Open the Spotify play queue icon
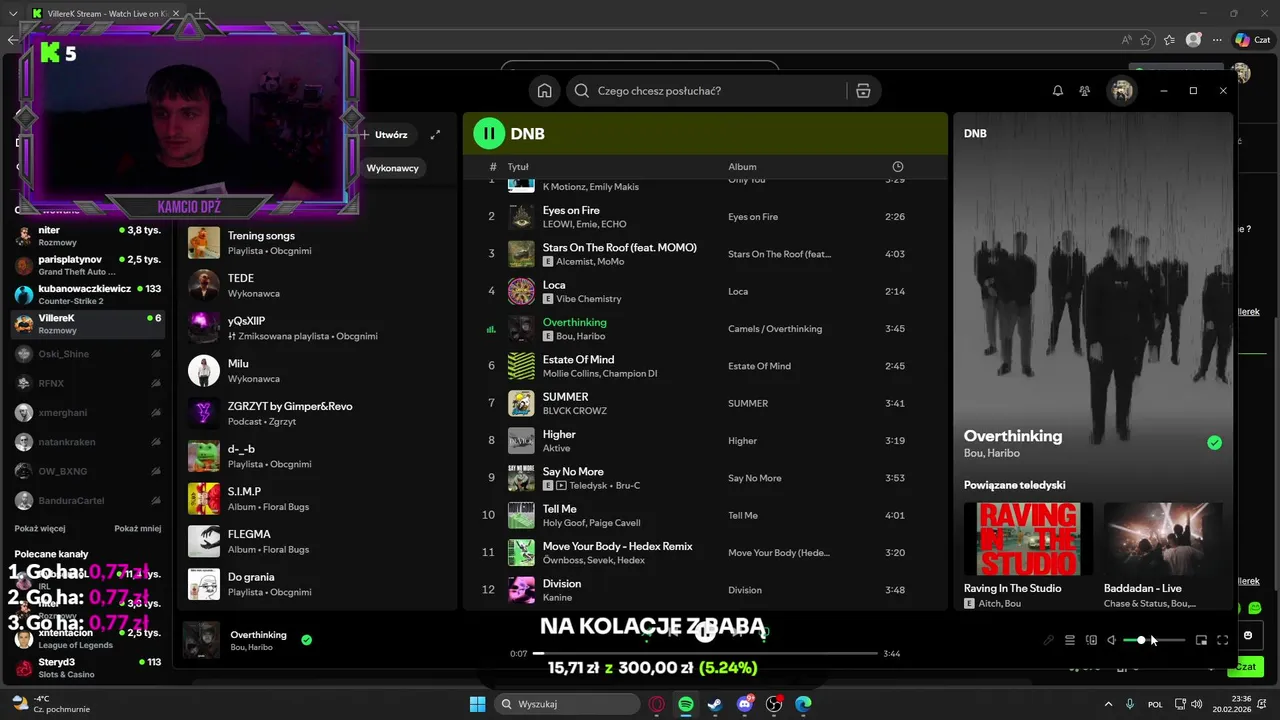 1069,640
